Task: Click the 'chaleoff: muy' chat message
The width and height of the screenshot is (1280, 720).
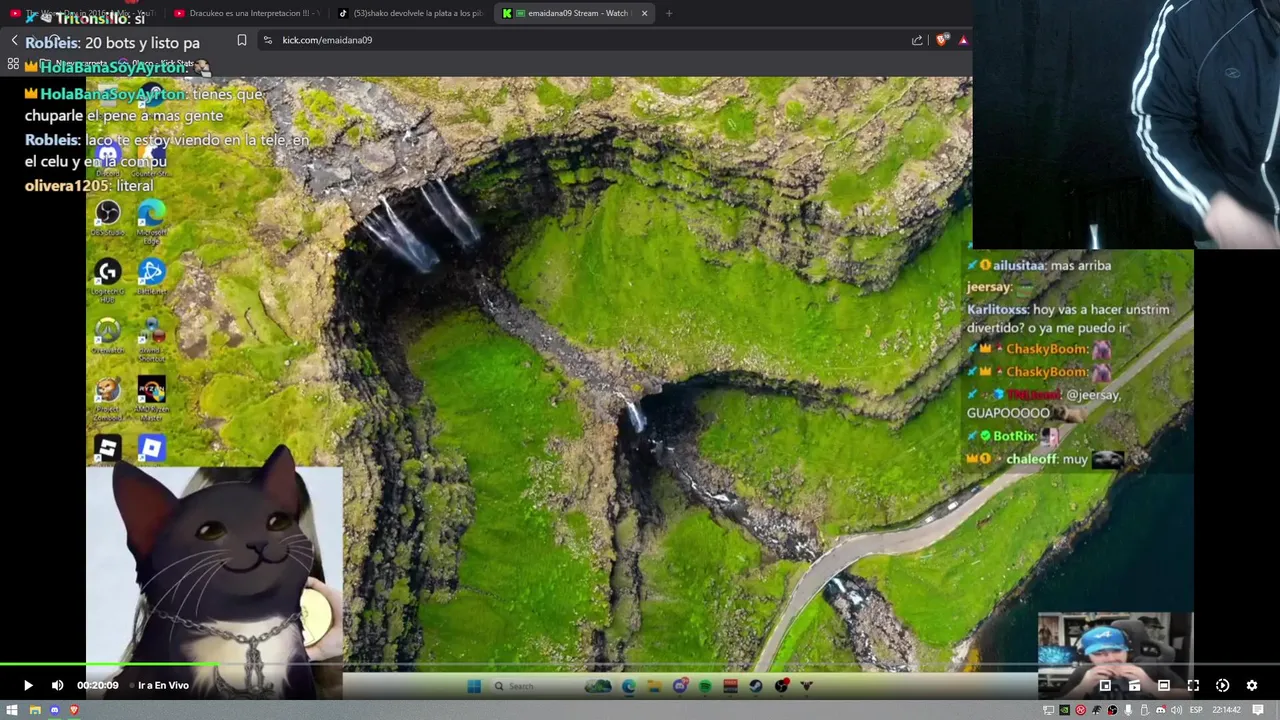Action: 1045,459
